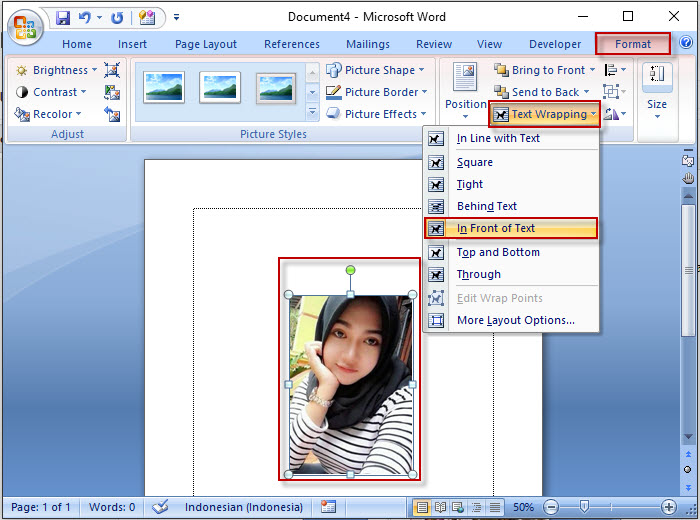The image size is (700, 520).
Task: Apply third picture style thumbnail
Action: coord(276,88)
